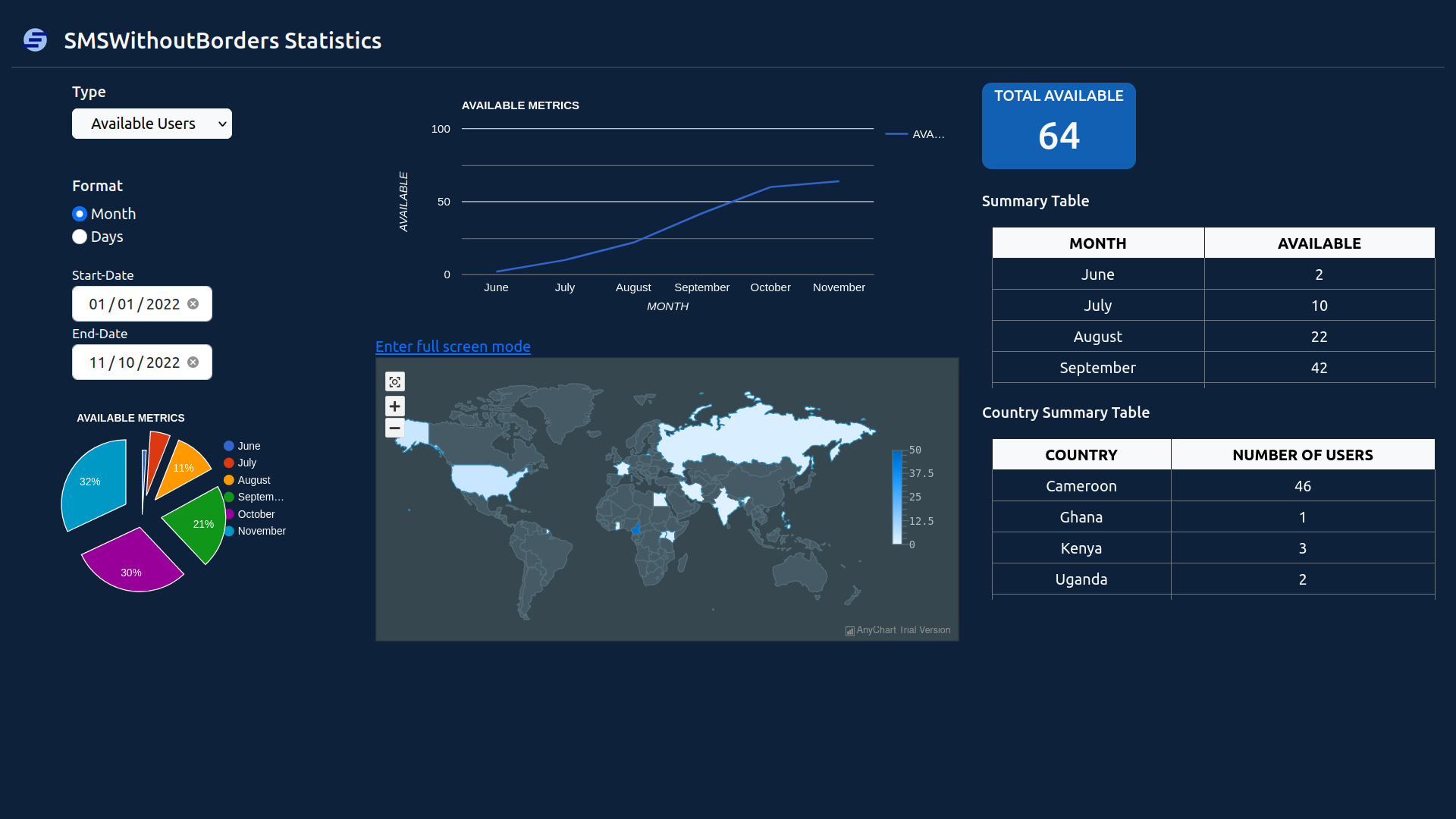The height and width of the screenshot is (819, 1456).
Task: Click the map color scale gradient bar
Action: point(897,497)
